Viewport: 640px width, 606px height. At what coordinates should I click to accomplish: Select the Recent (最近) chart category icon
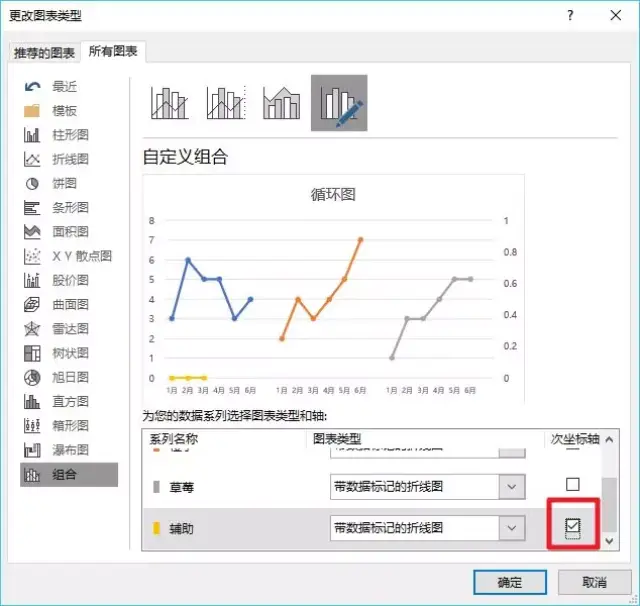32,87
